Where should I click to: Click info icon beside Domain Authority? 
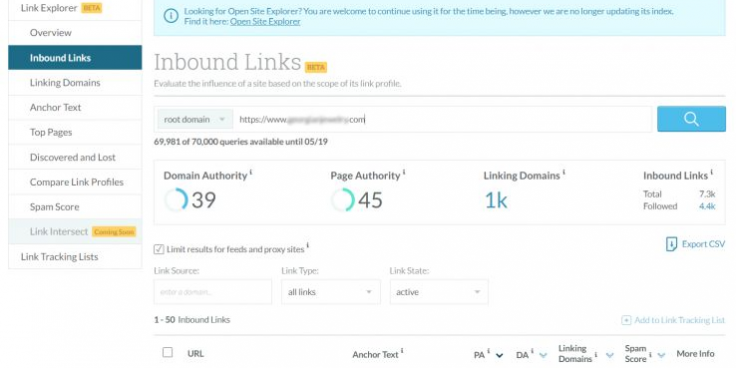tap(251, 172)
